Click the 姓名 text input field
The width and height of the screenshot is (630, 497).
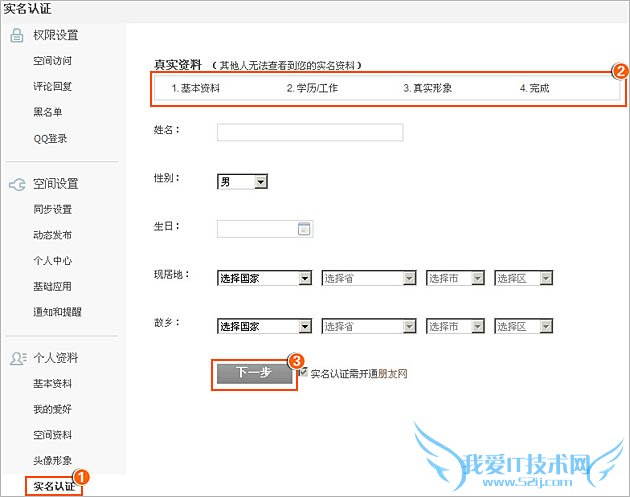pos(310,132)
